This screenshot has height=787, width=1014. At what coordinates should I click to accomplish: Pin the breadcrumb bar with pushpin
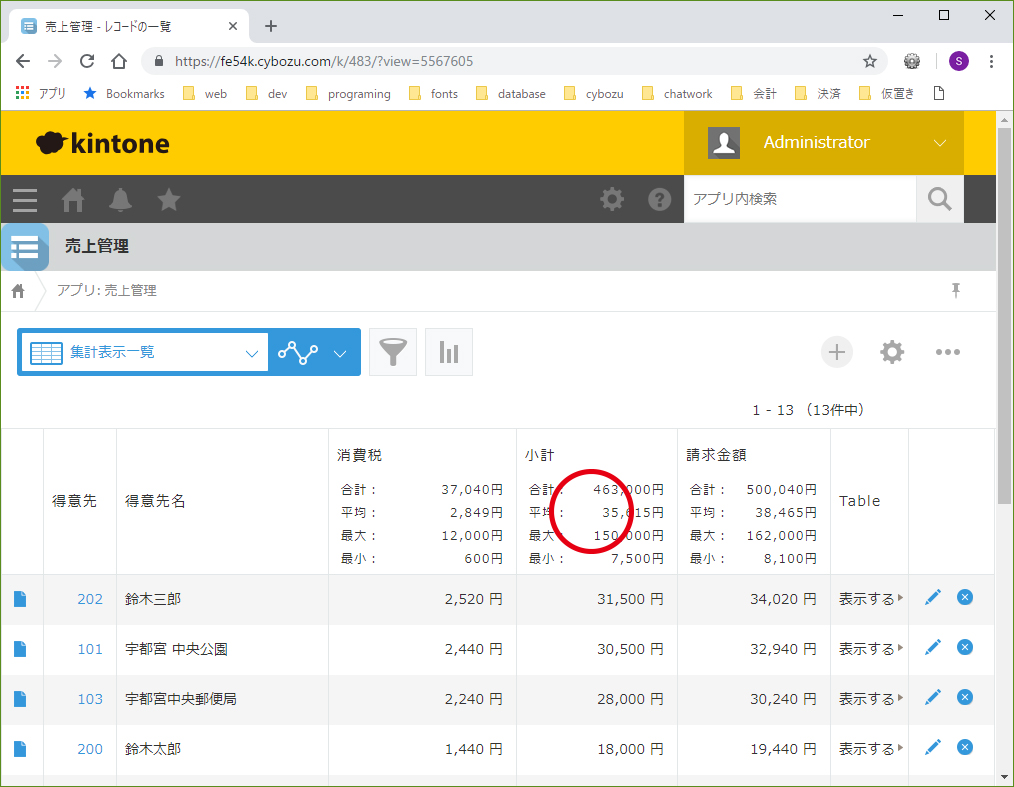pyautogui.click(x=956, y=290)
